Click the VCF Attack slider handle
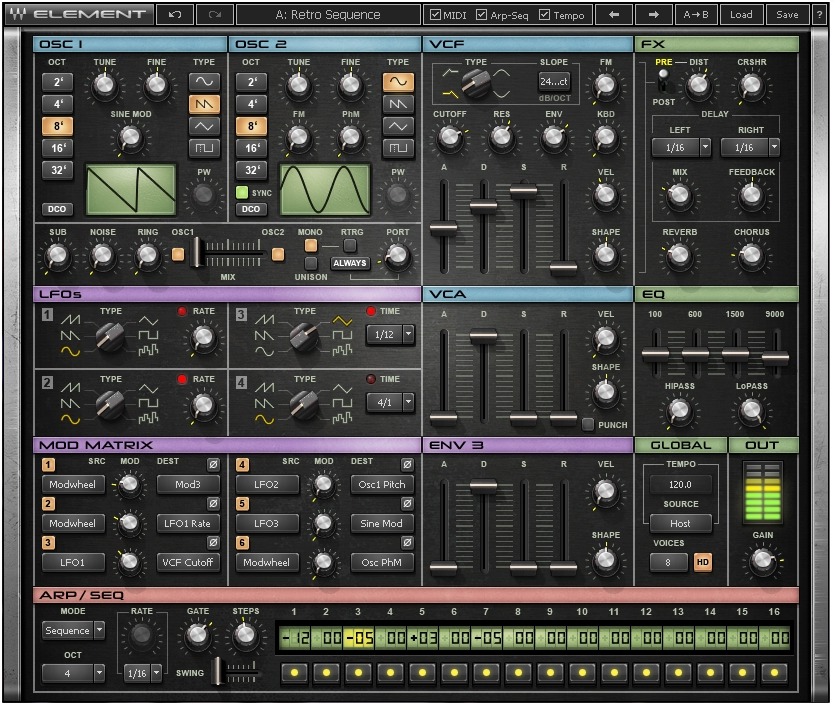 coord(443,228)
